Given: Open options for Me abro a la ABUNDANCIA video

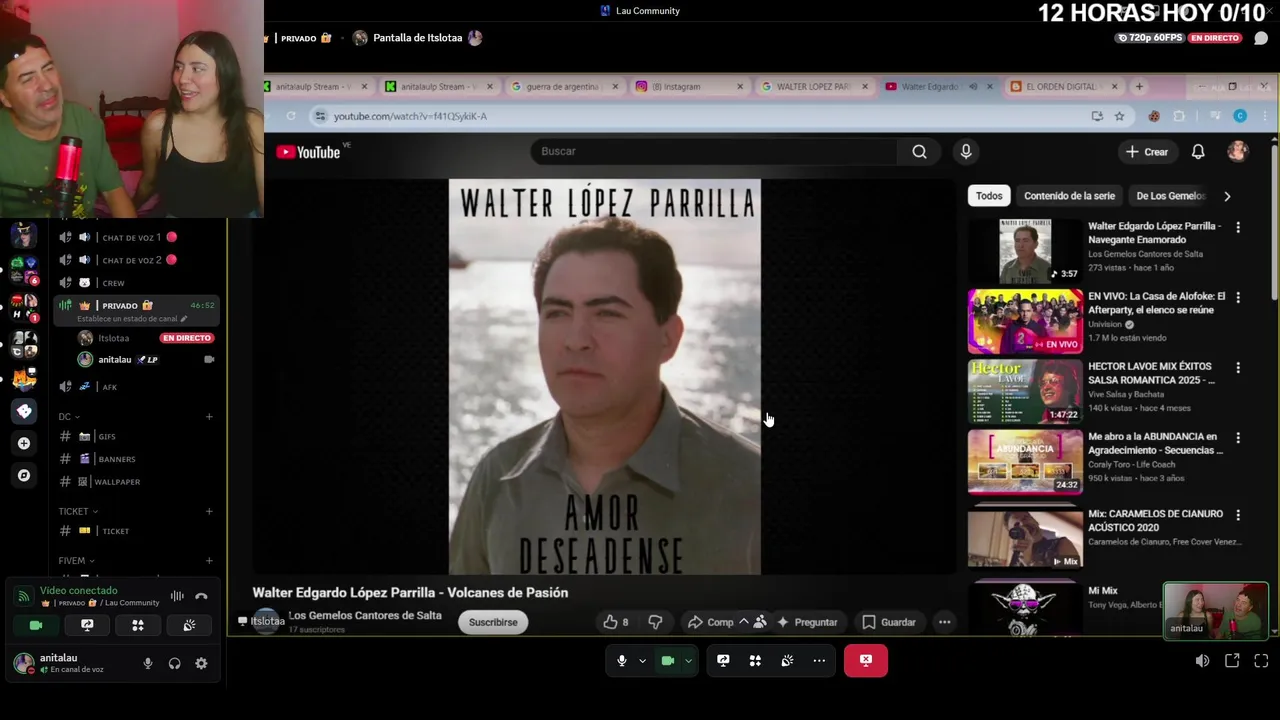Looking at the screenshot, I should pyautogui.click(x=1238, y=437).
